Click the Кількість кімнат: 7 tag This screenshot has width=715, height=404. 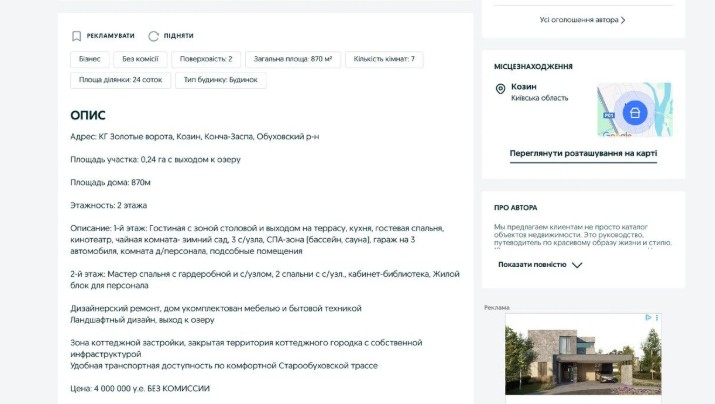click(384, 59)
